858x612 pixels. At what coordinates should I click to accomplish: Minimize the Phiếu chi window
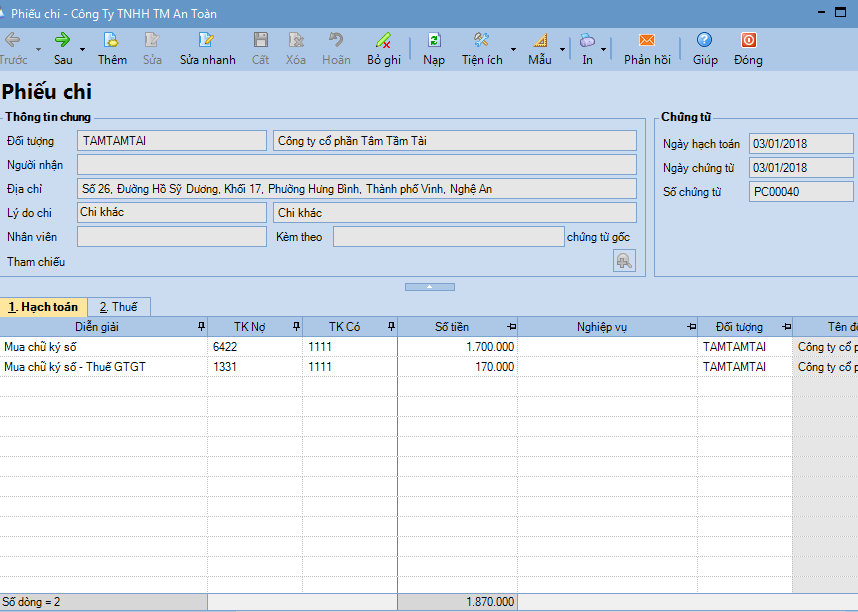click(x=821, y=13)
